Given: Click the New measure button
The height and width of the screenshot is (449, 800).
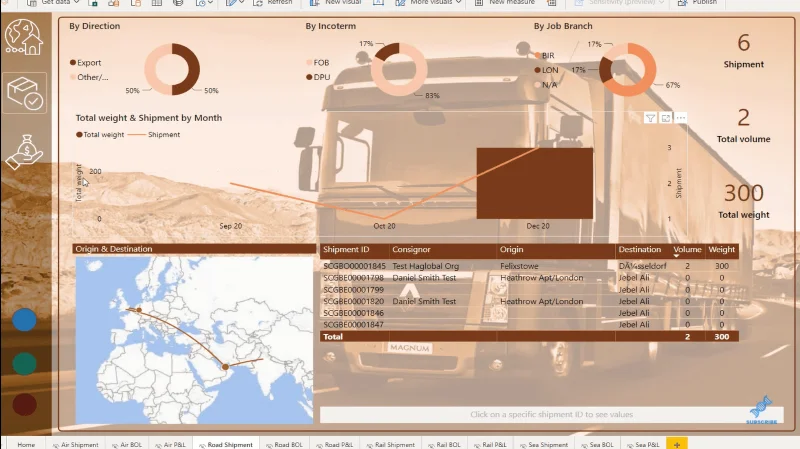Looking at the screenshot, I should tap(506, 3).
